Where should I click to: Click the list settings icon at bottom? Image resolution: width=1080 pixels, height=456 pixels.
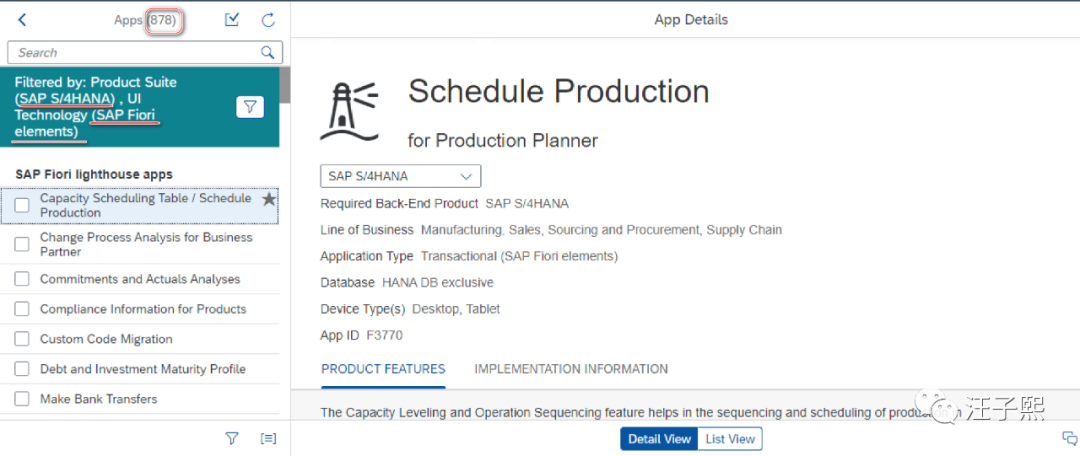point(268,438)
